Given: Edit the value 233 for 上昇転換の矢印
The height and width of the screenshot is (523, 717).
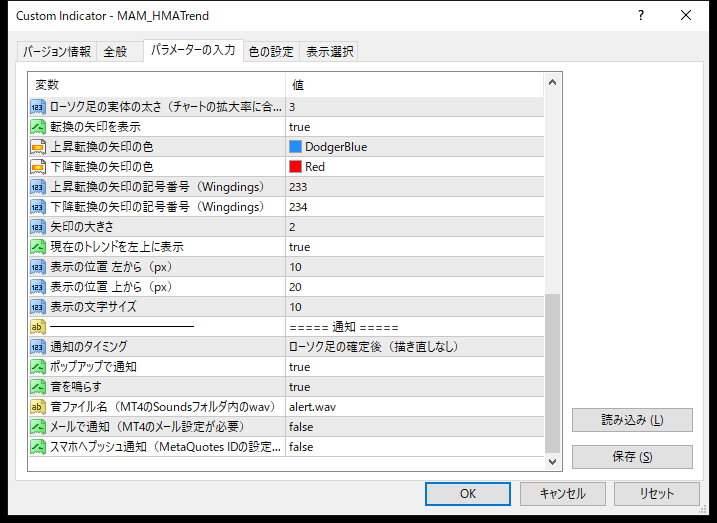Looking at the screenshot, I should tap(414, 187).
